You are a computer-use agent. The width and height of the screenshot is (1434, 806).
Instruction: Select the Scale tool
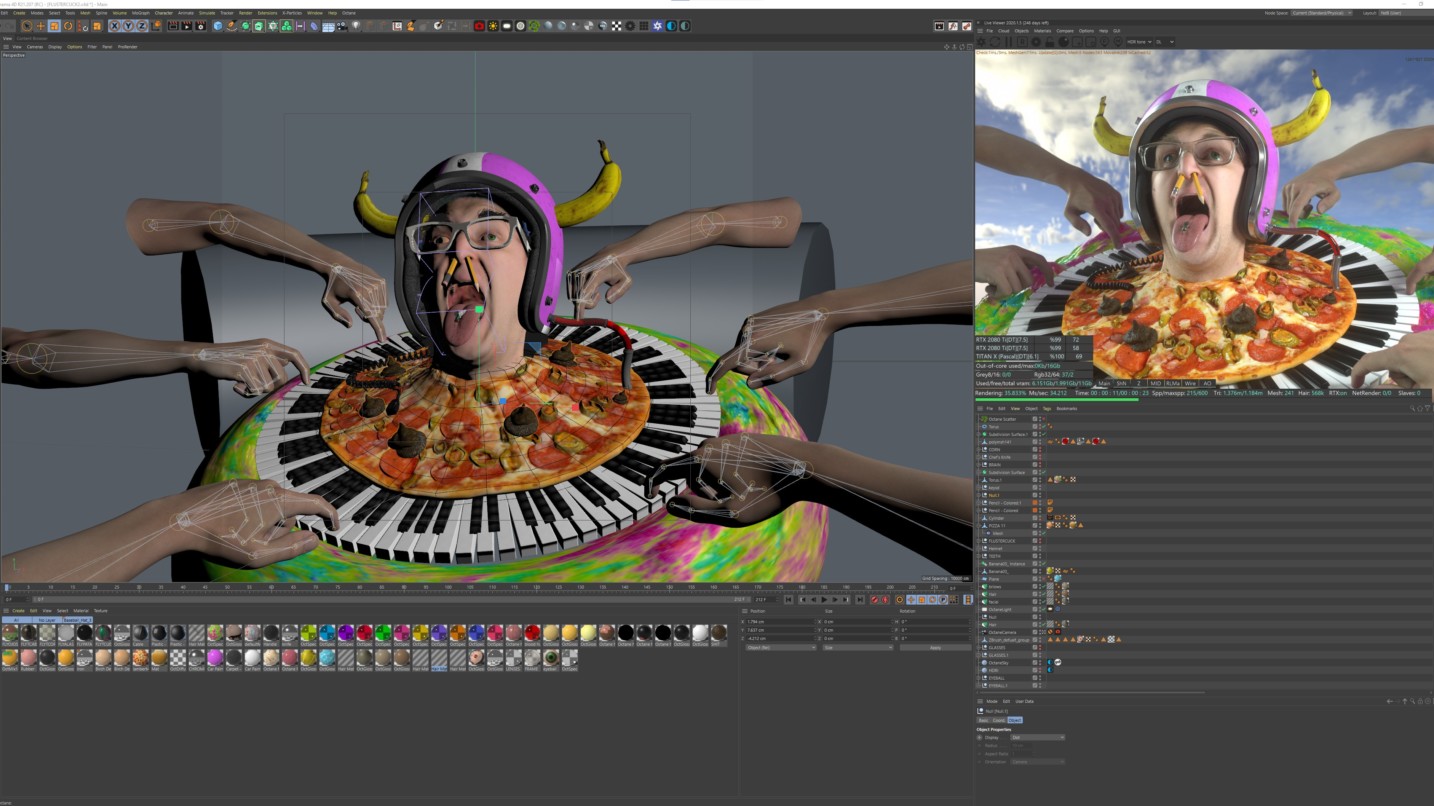54,26
